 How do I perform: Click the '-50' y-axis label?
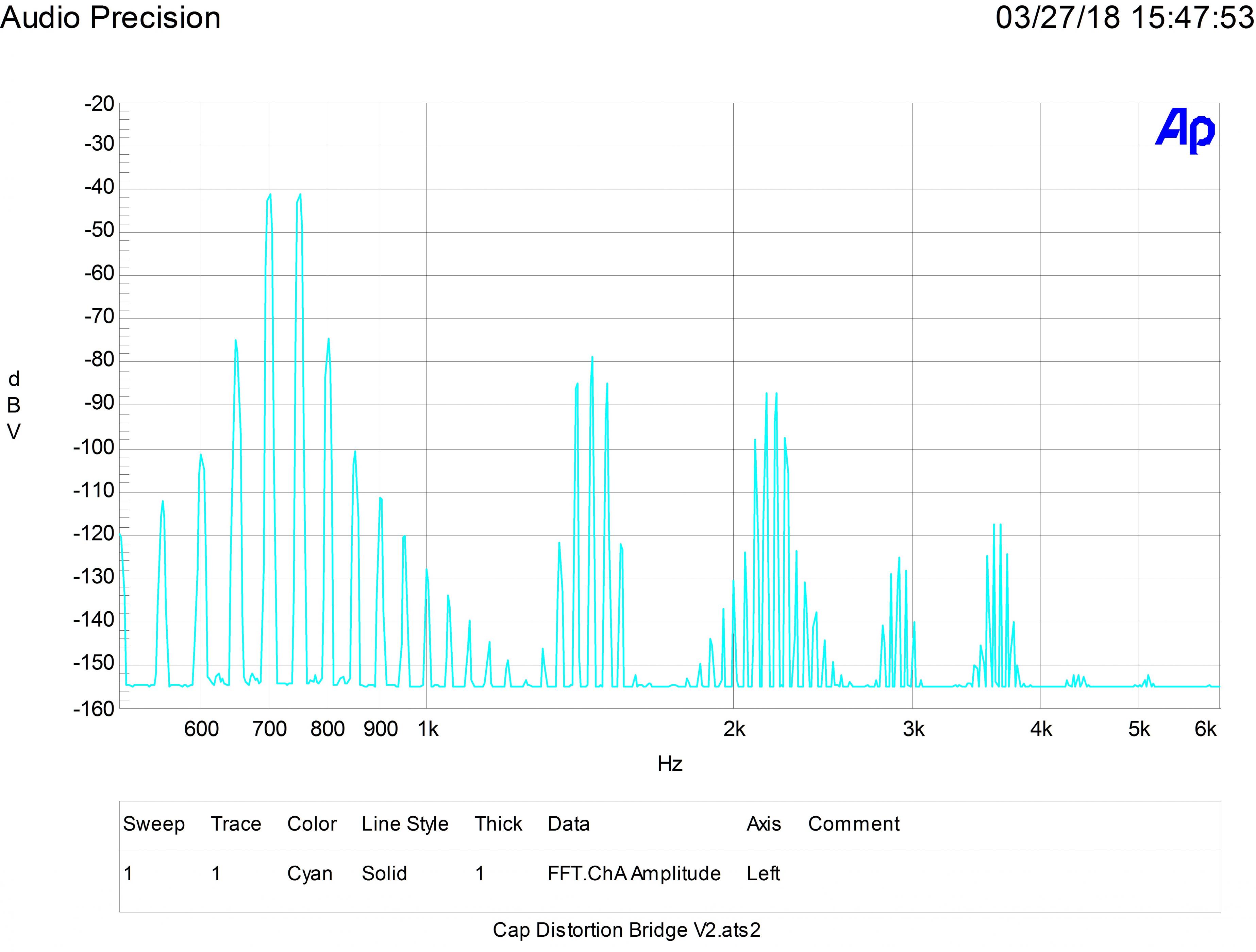99,231
